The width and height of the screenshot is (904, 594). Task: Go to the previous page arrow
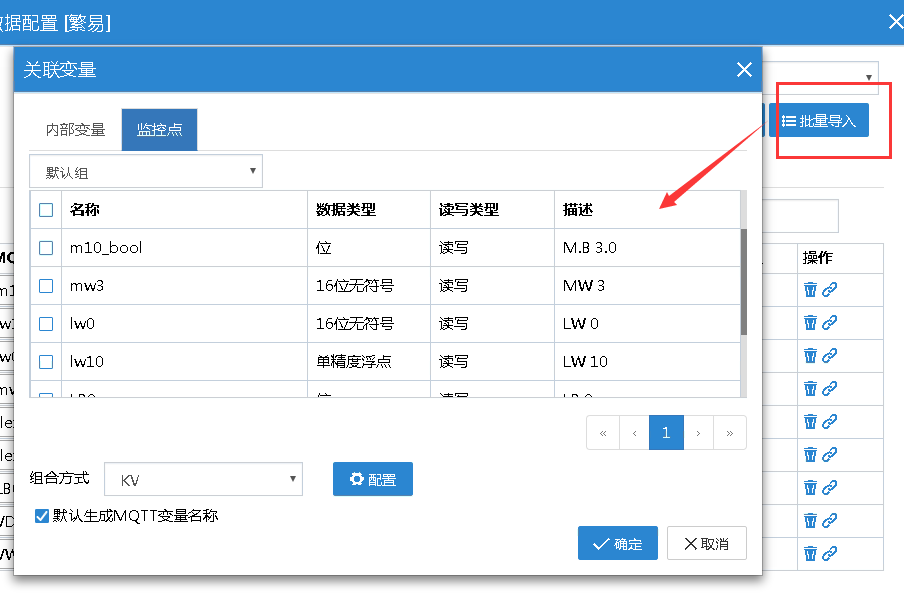pos(634,433)
